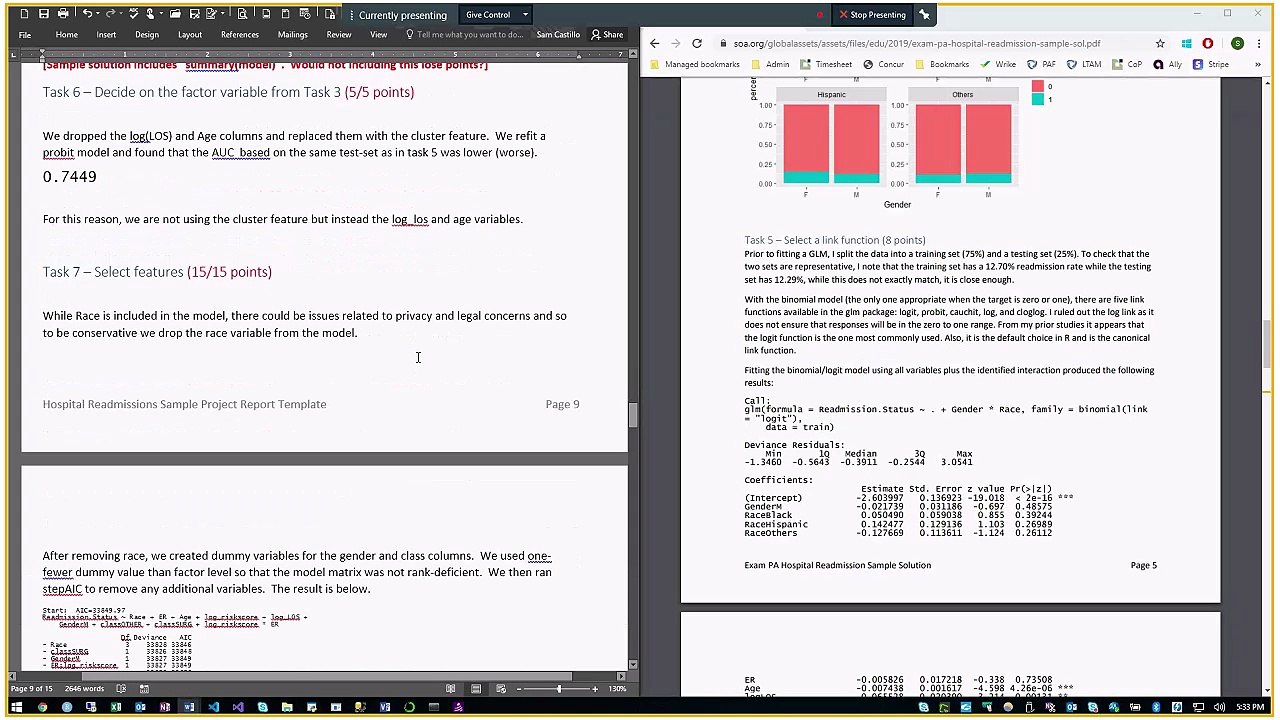Open the Managed bookmarks folder
Screen dimensions: 1280x720
pyautogui.click(x=694, y=64)
